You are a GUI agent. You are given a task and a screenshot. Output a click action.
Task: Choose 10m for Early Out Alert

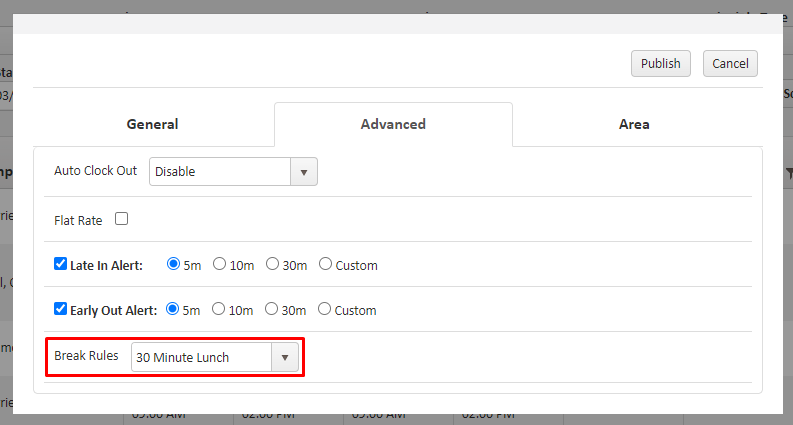(x=220, y=310)
